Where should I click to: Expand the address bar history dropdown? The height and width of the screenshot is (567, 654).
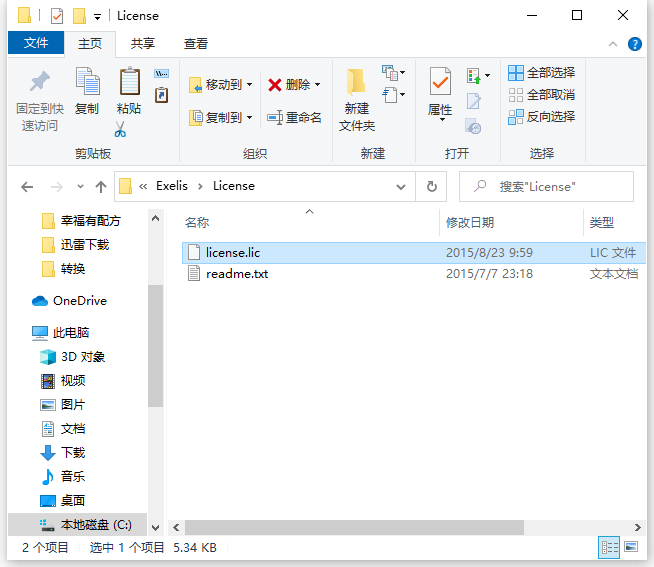click(401, 187)
